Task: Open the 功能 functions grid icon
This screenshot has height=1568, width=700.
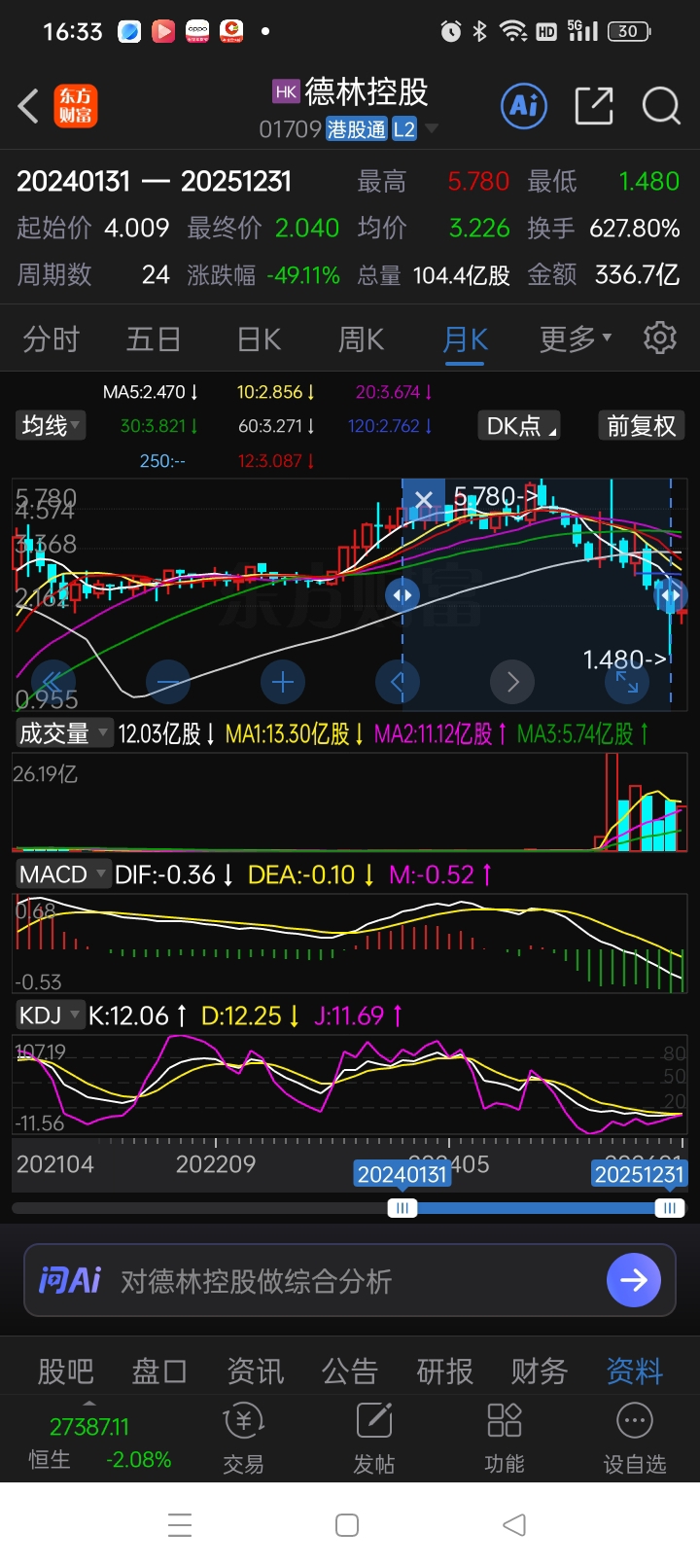Action: (x=505, y=1439)
